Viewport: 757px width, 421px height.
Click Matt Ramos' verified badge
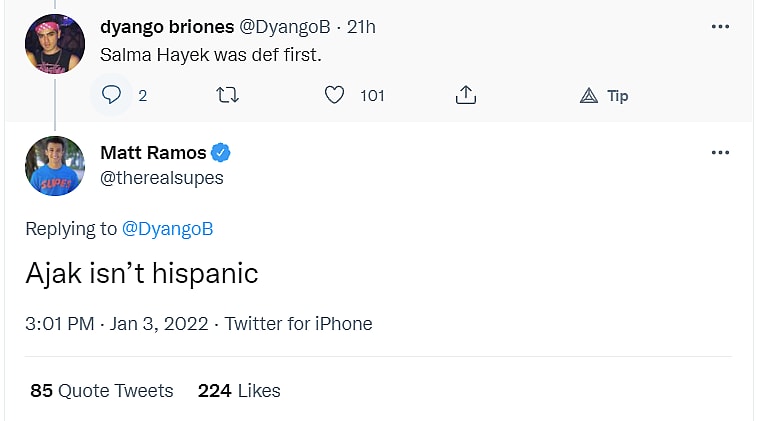pyautogui.click(x=221, y=153)
